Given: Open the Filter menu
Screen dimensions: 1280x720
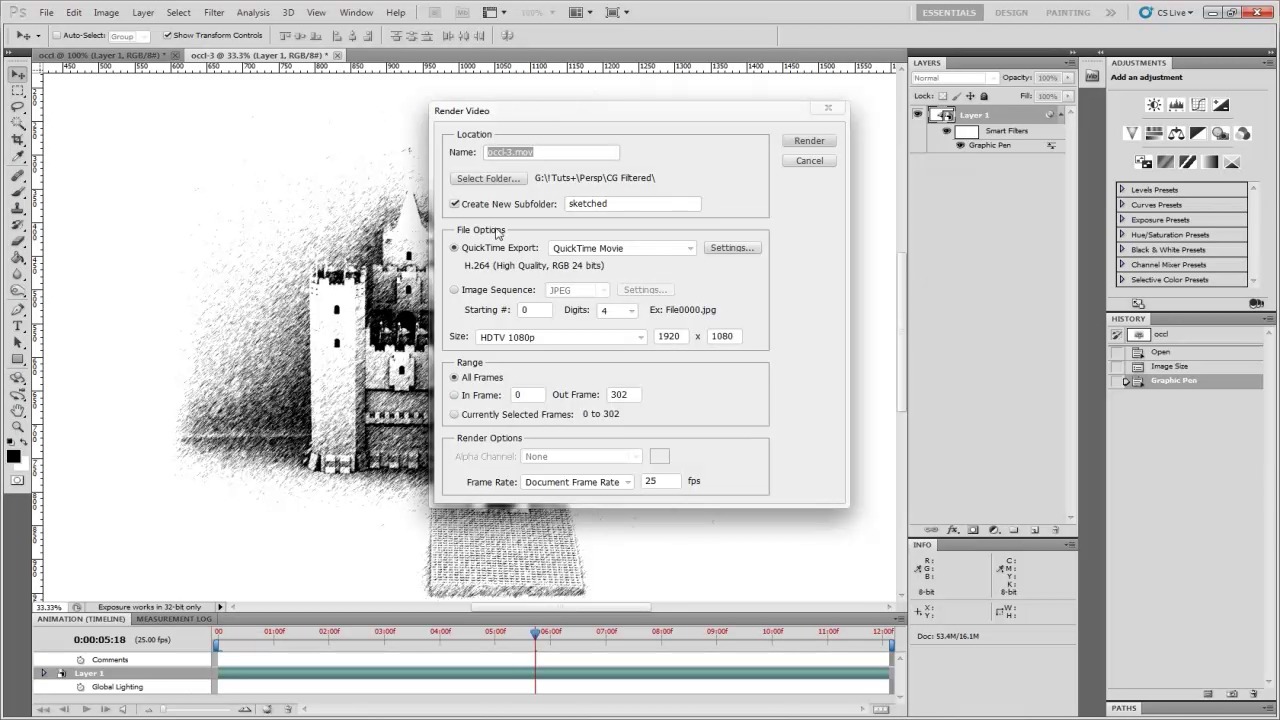Looking at the screenshot, I should 214,13.
